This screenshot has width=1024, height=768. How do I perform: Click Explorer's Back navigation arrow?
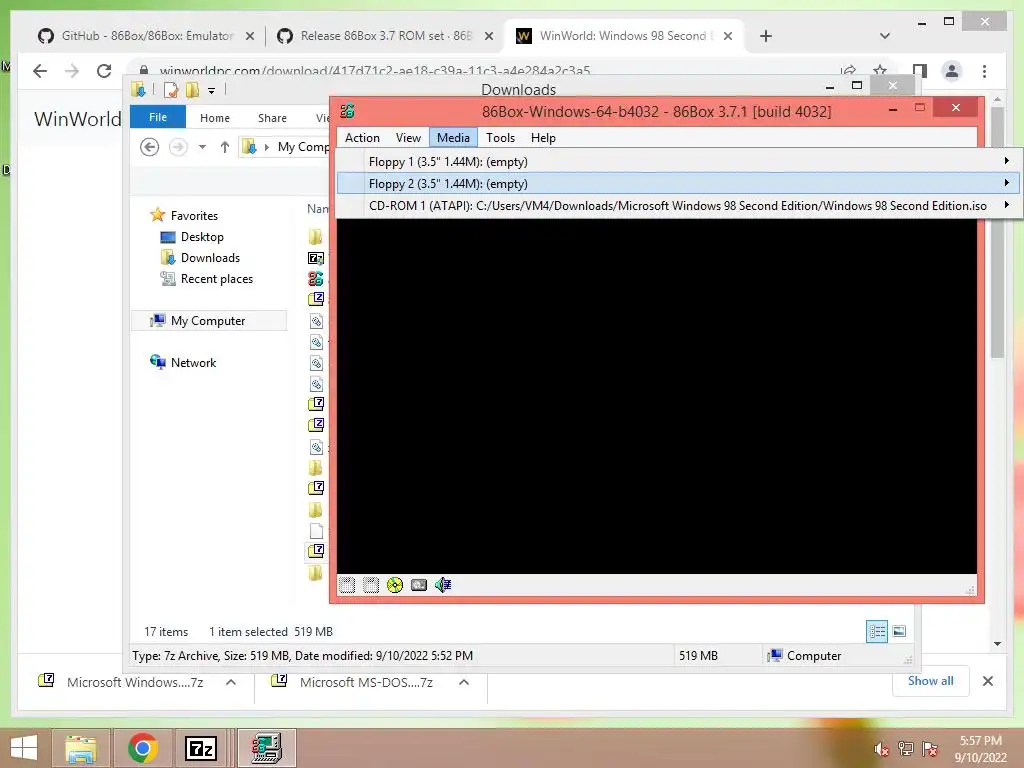point(150,147)
